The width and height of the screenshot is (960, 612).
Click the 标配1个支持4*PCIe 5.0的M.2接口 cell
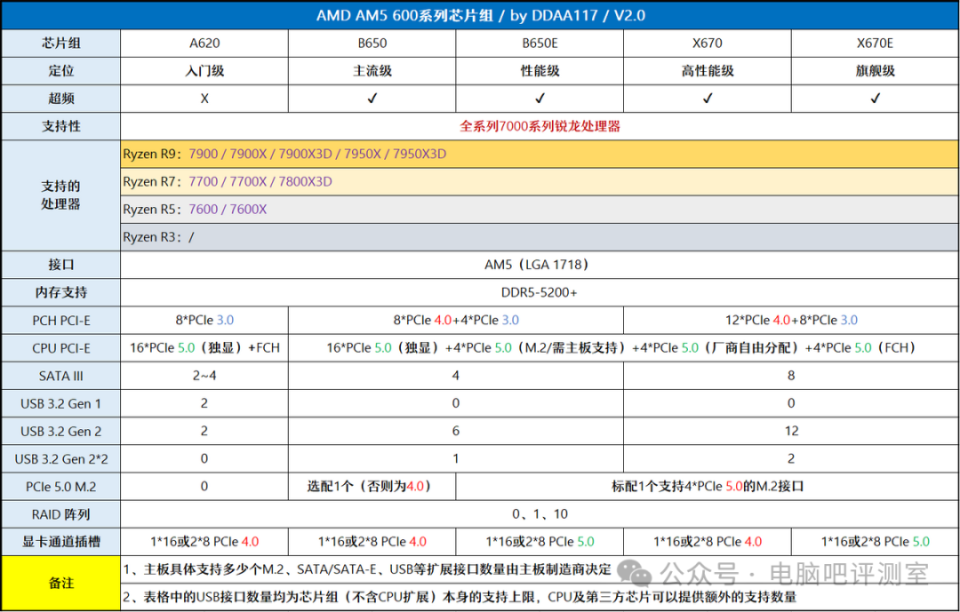(x=707, y=487)
